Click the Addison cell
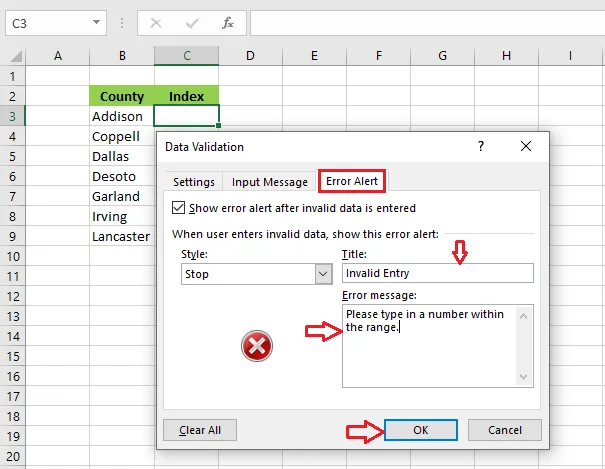The width and height of the screenshot is (605, 469). 122,116
